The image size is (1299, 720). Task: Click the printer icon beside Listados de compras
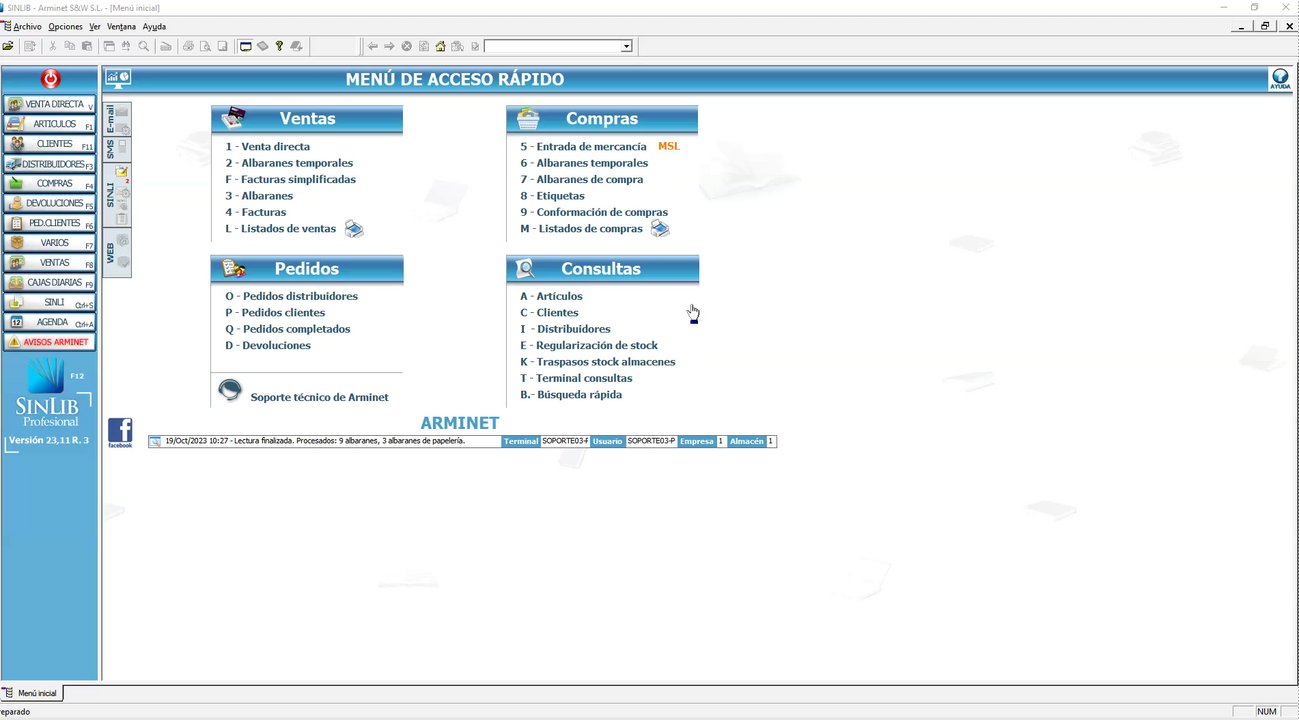coord(660,229)
